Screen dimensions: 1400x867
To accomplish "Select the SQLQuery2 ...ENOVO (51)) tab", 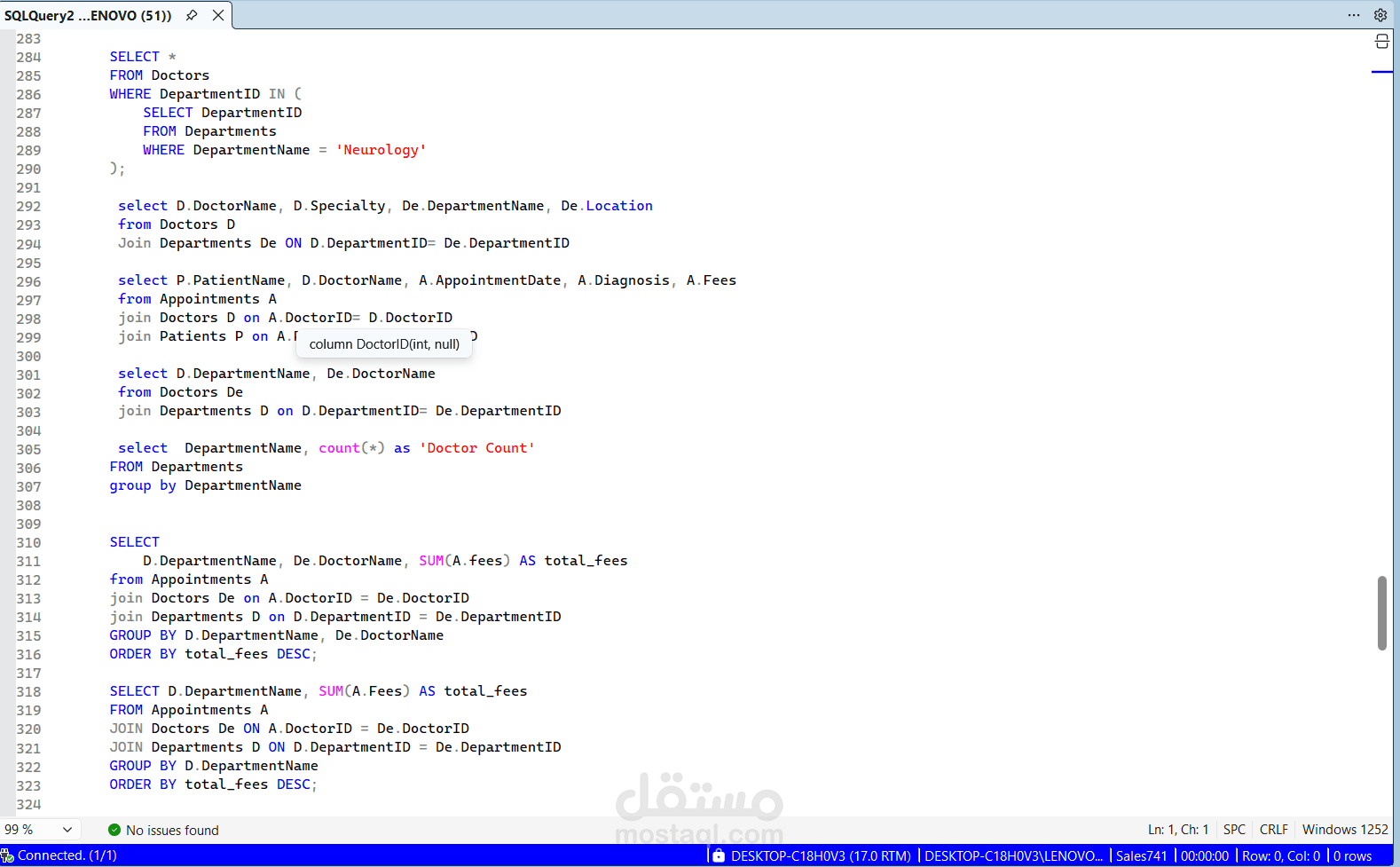I will 88,15.
